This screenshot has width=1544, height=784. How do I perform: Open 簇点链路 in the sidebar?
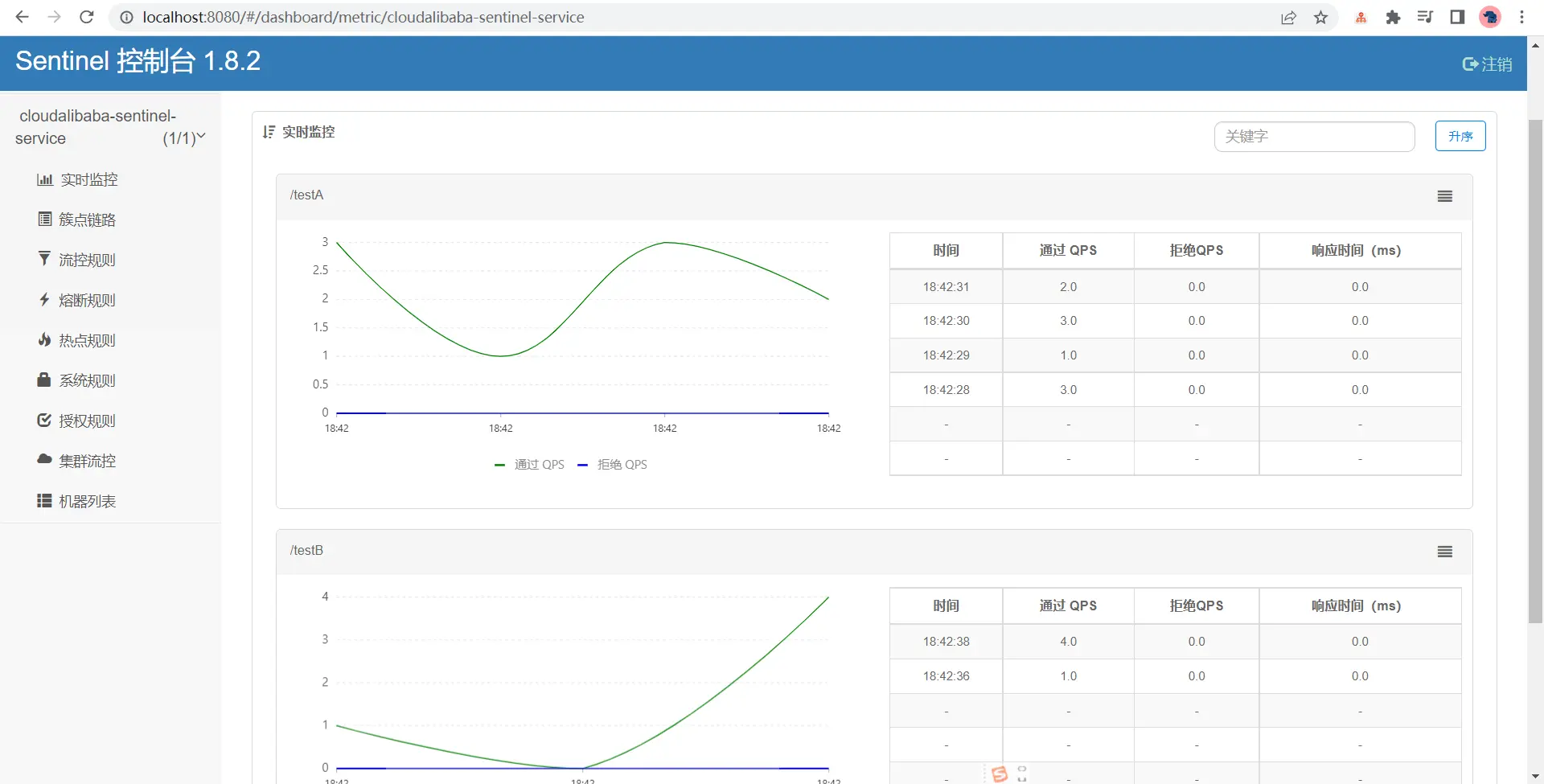[88, 220]
